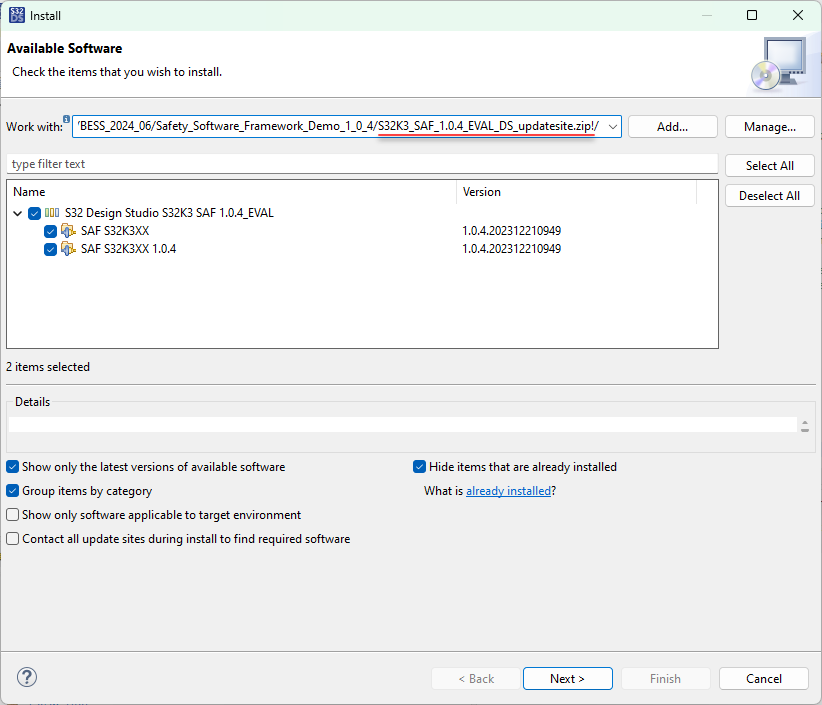
Task: Open the already installed link
Action: click(x=508, y=491)
